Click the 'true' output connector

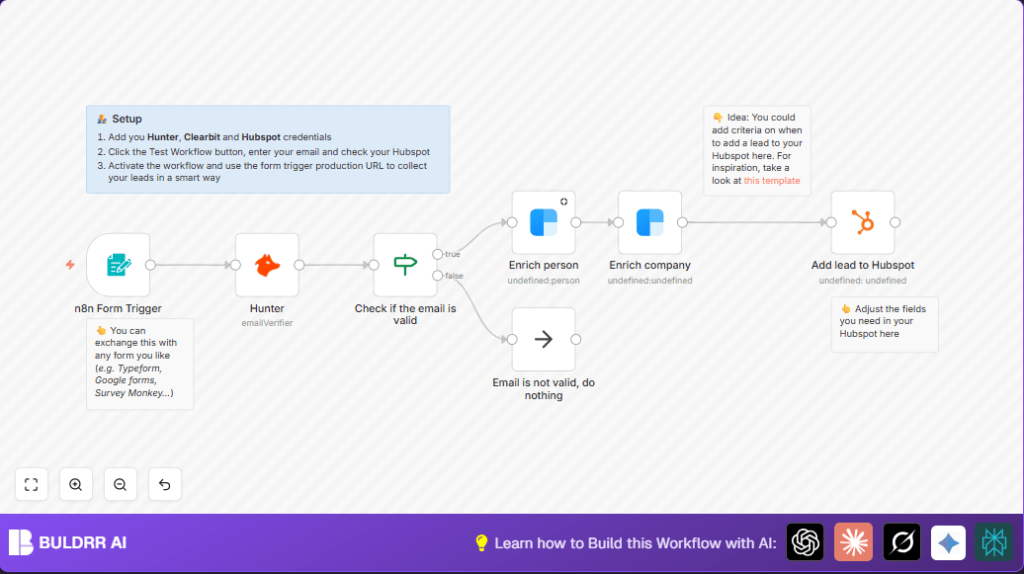438,254
